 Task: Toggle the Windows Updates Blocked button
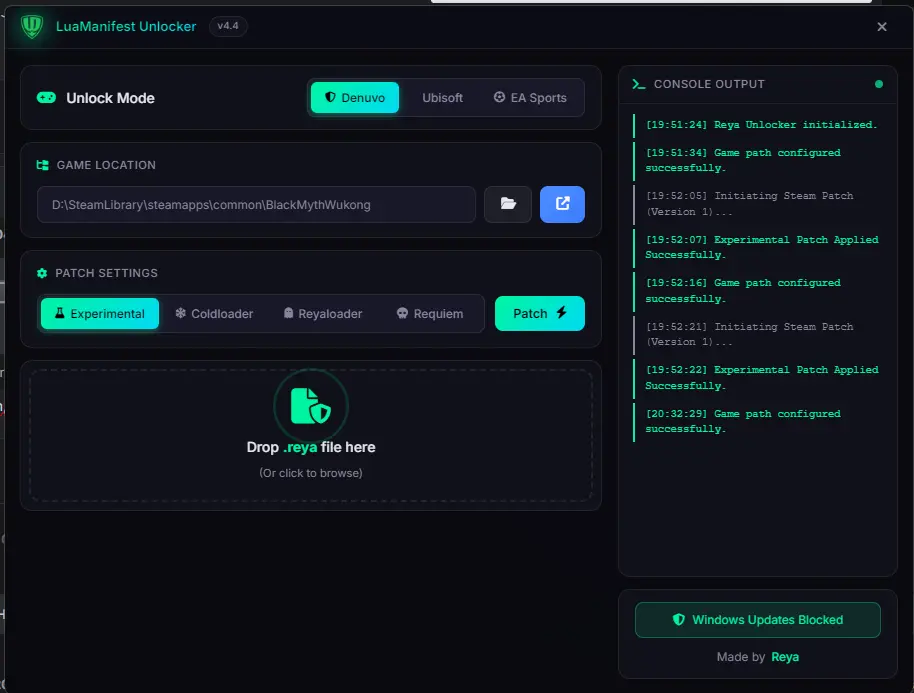pos(757,620)
